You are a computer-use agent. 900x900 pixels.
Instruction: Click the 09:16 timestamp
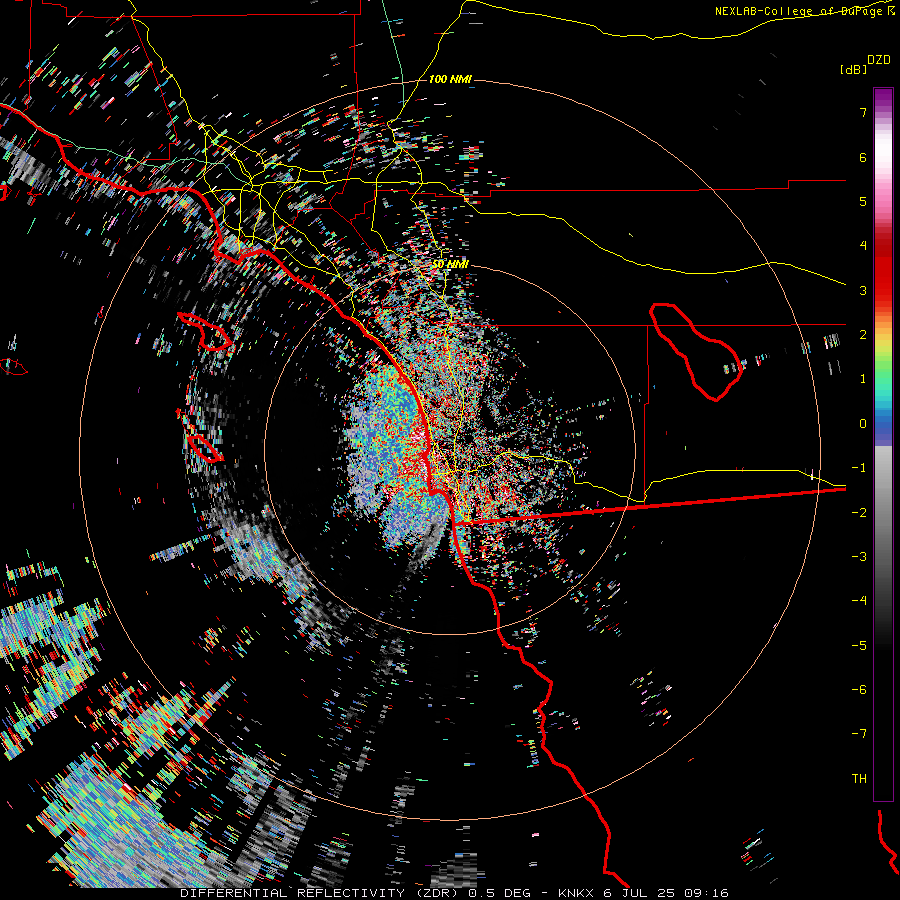(706, 893)
